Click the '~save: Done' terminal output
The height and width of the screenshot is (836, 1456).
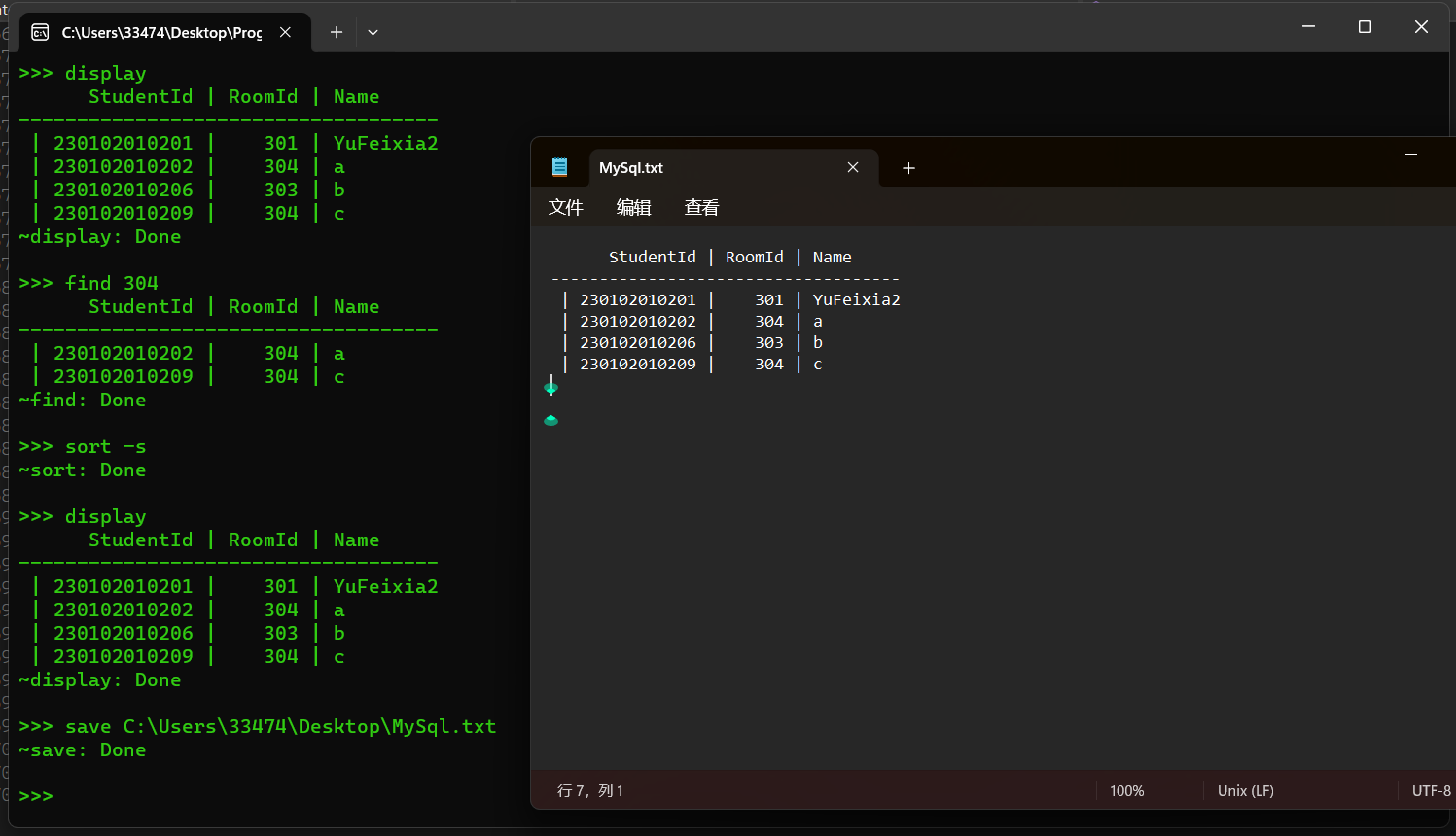click(x=83, y=749)
